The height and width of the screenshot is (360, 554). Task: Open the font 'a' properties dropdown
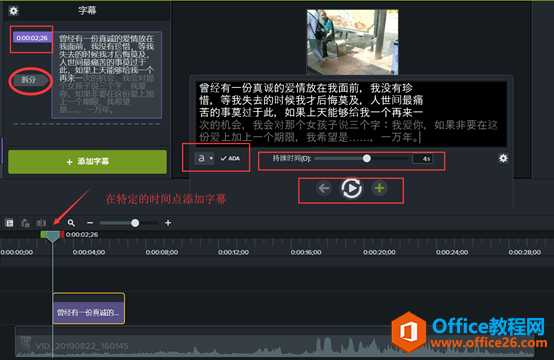[204, 158]
